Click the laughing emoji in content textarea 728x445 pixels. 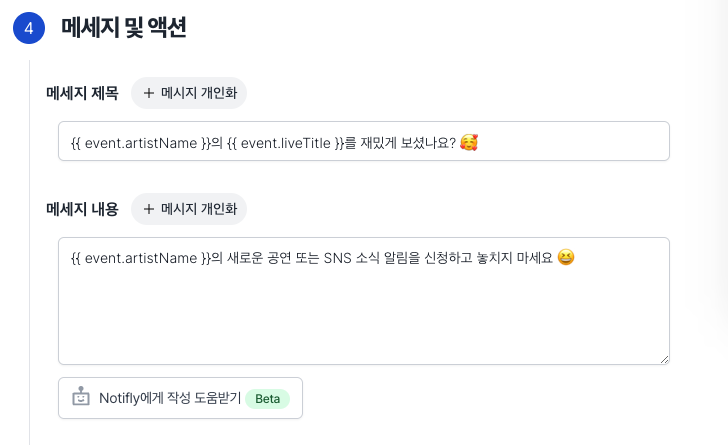coord(566,258)
